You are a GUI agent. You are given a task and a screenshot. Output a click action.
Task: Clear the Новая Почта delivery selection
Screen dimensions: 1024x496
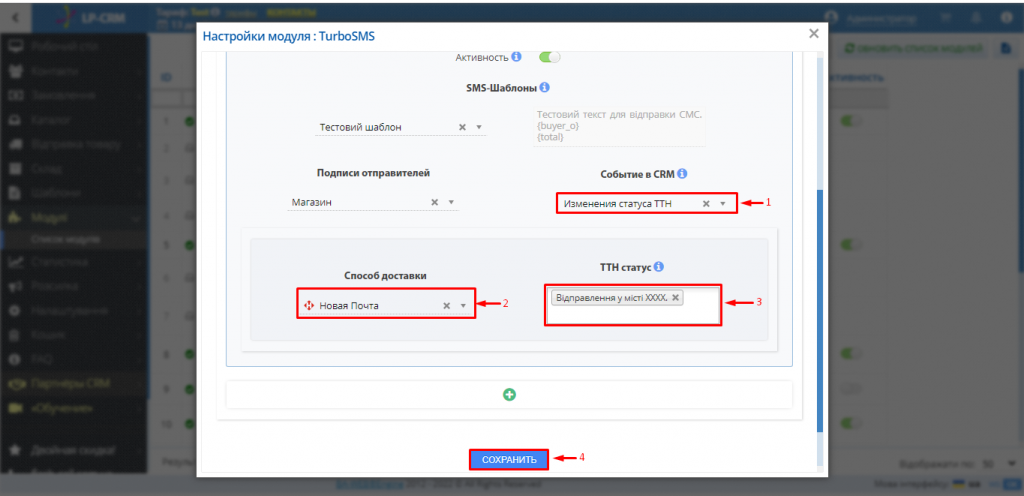pyautogui.click(x=447, y=305)
